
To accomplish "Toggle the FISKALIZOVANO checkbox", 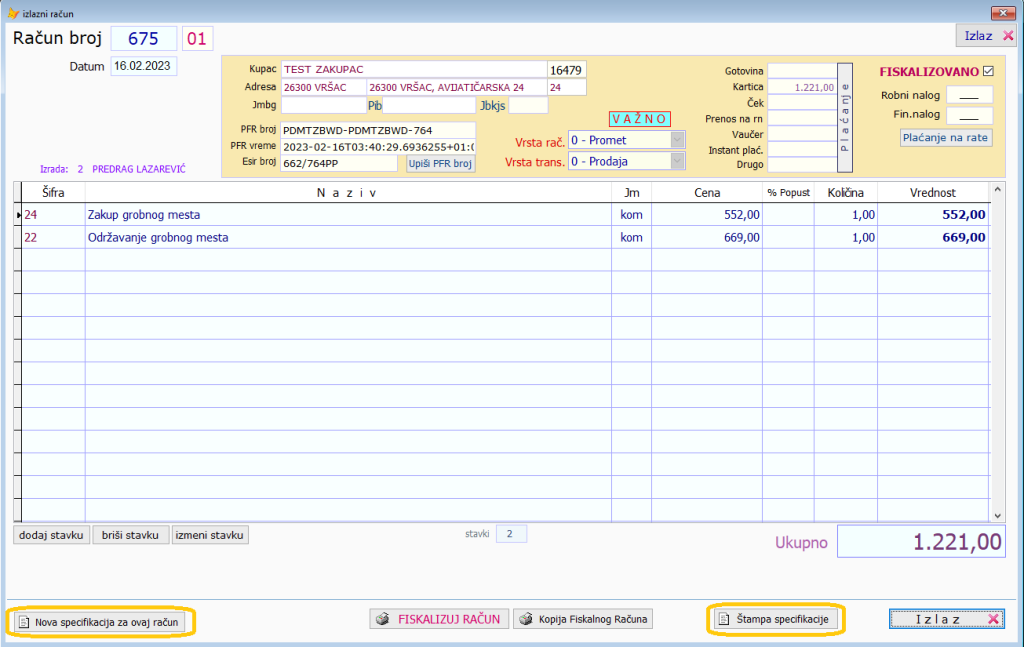I will 989,71.
